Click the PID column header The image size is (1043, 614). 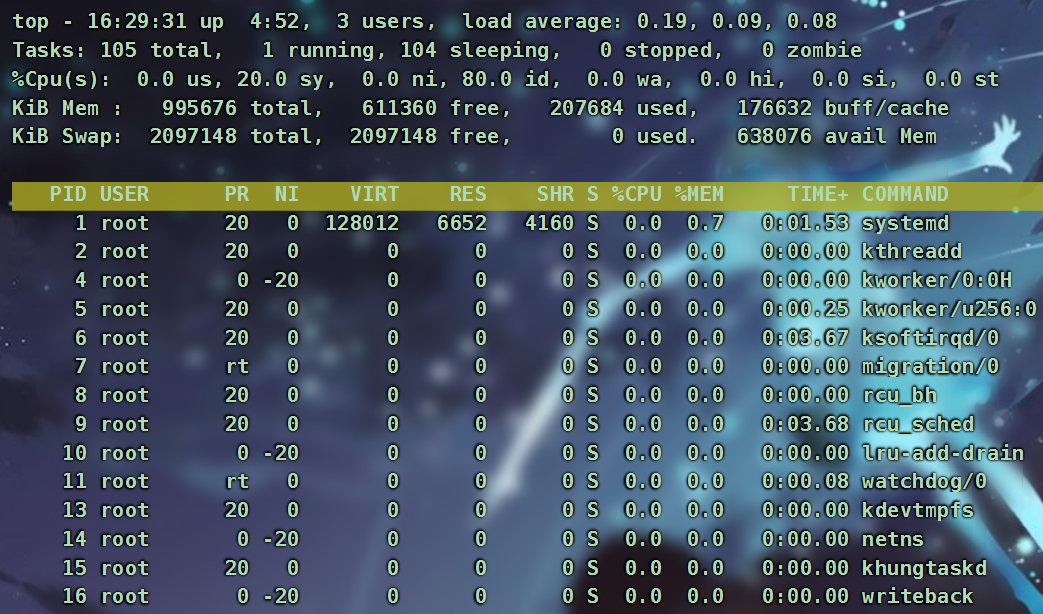tap(68, 195)
